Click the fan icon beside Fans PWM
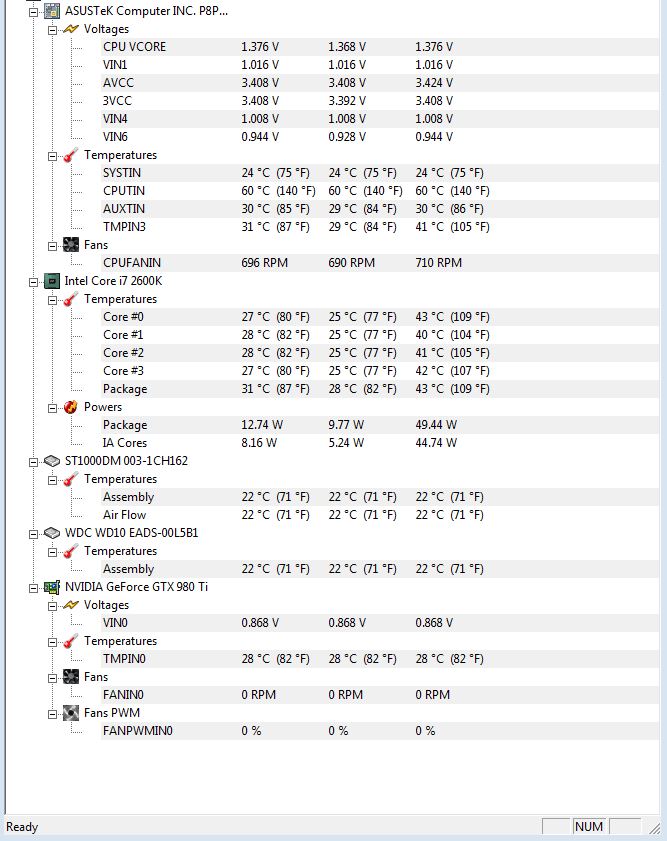The image size is (667, 841). 71,713
